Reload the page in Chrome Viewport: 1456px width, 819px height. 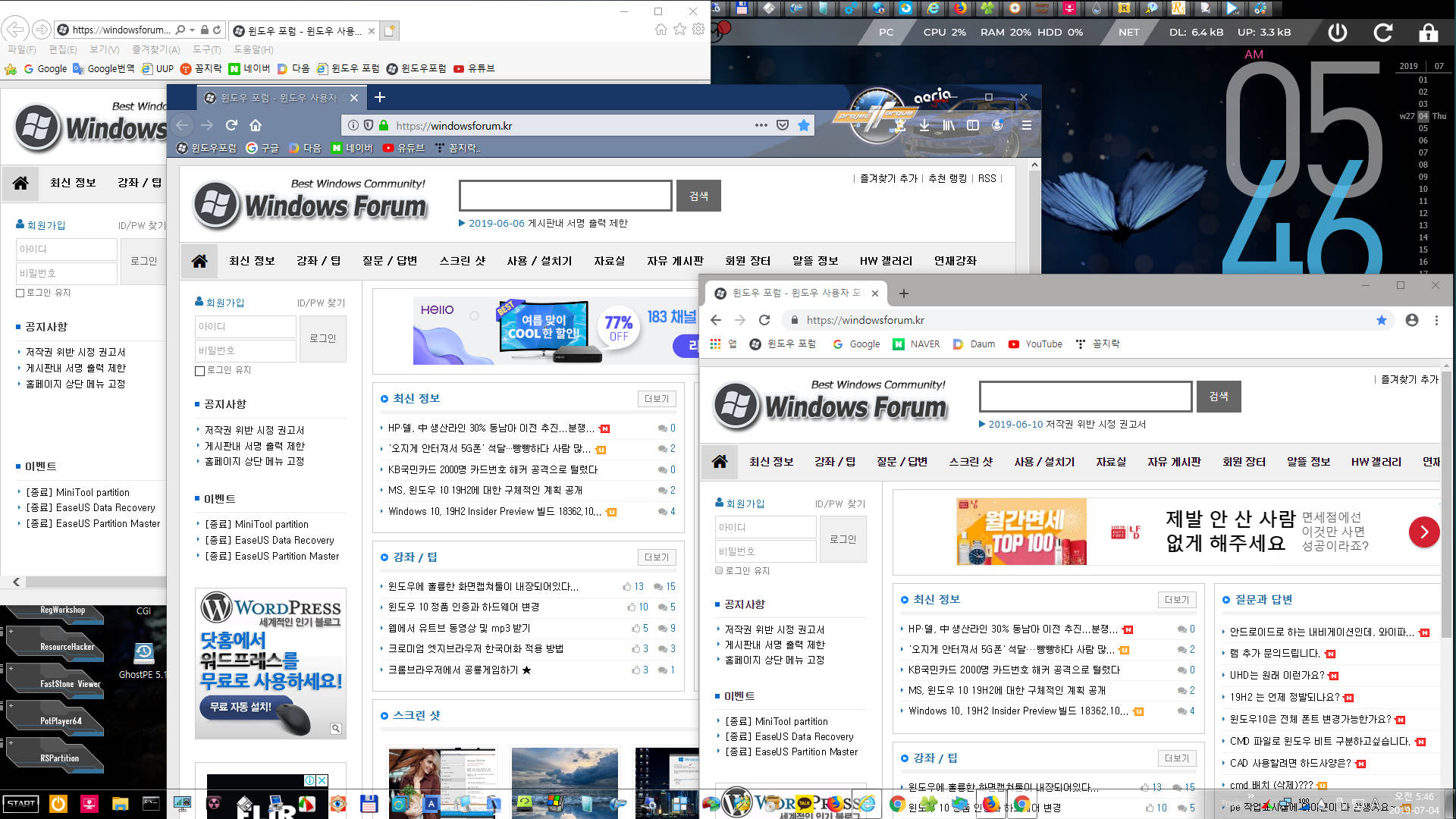coord(764,320)
